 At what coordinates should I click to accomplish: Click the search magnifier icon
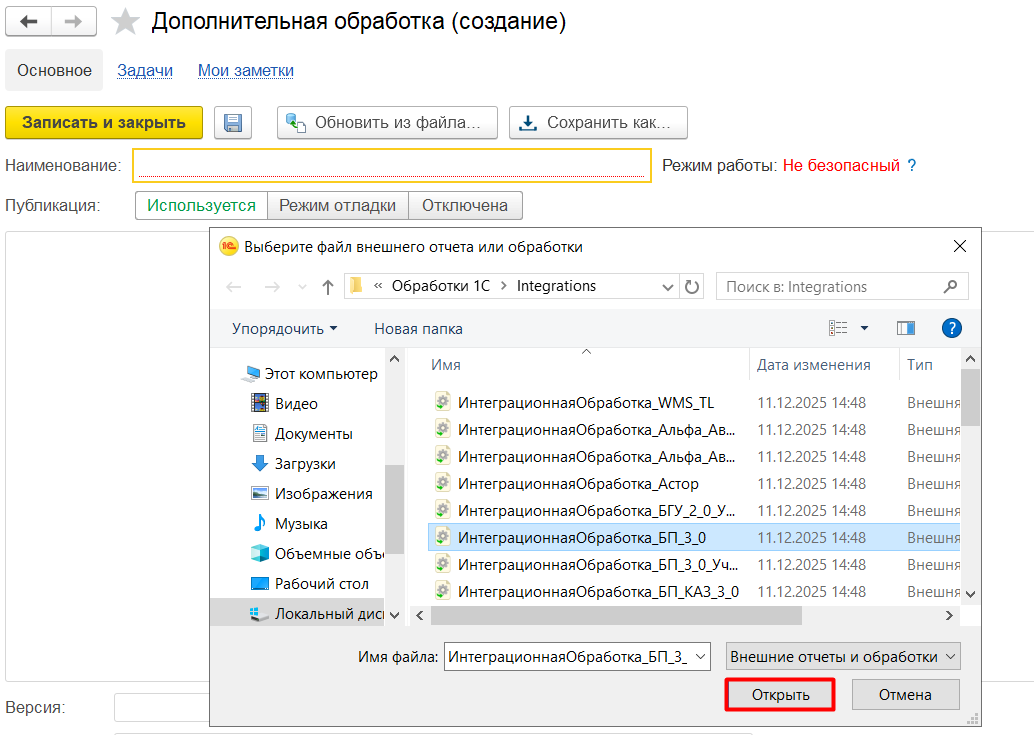point(950,286)
